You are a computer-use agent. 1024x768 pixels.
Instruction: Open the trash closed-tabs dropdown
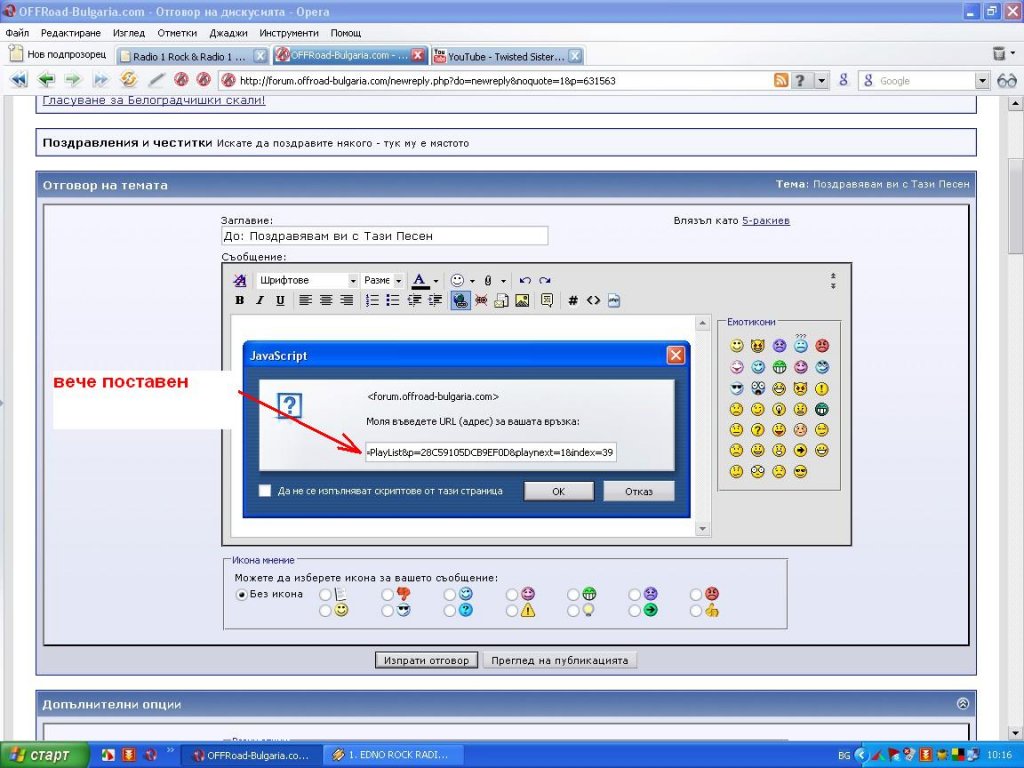tap(1013, 54)
